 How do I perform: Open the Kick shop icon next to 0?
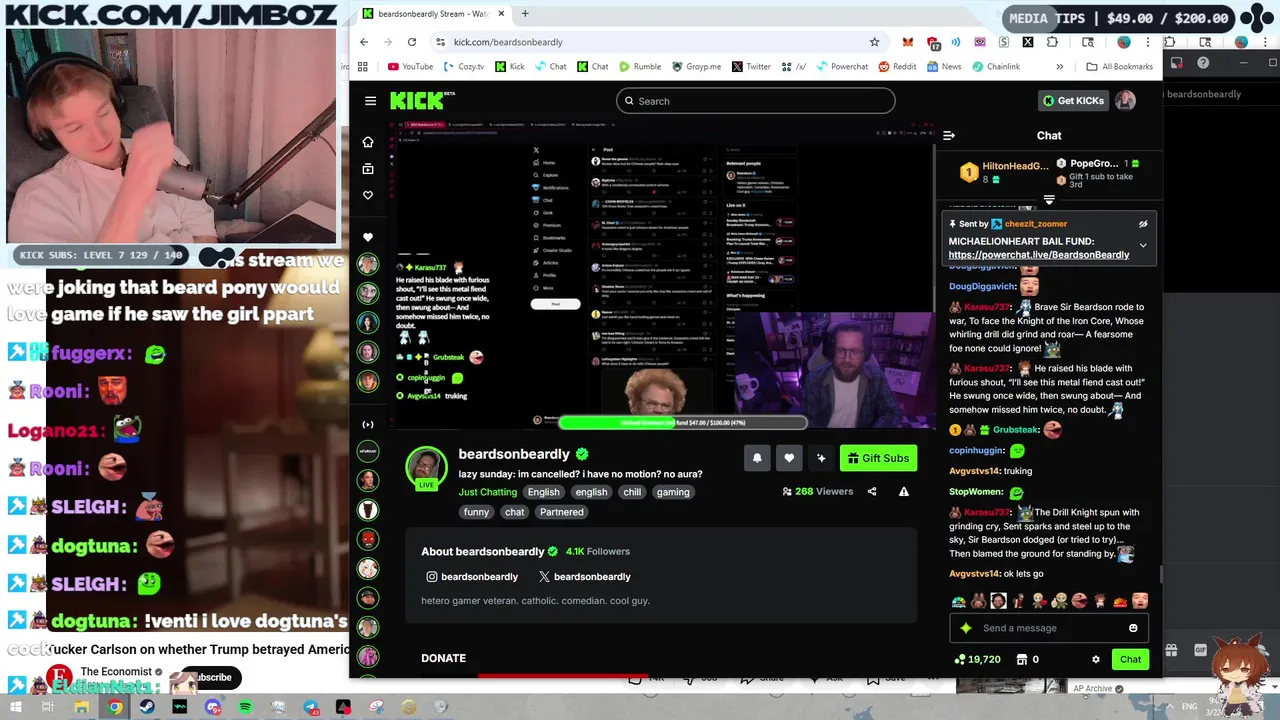tap(1022, 659)
